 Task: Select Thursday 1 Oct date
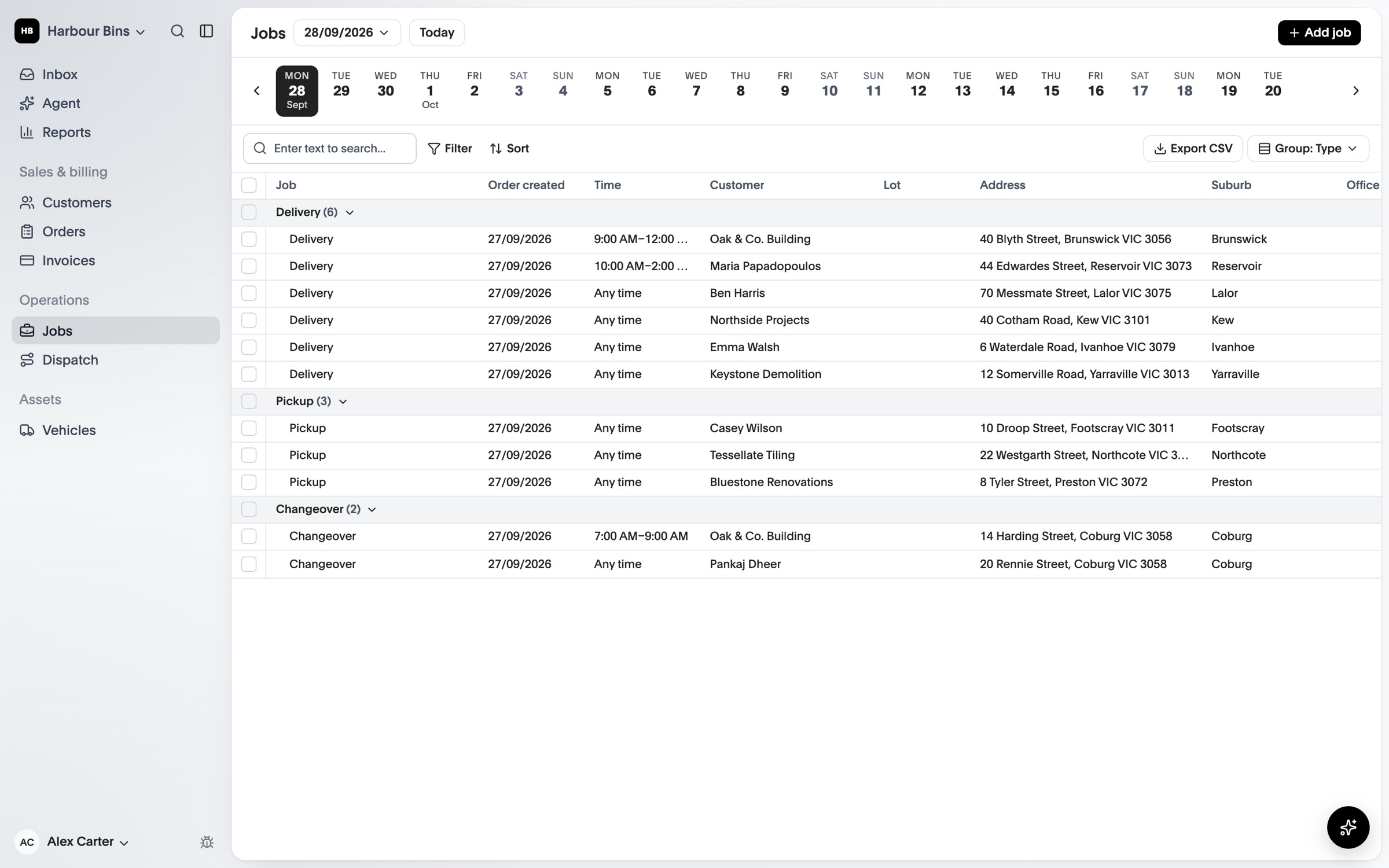point(430,91)
